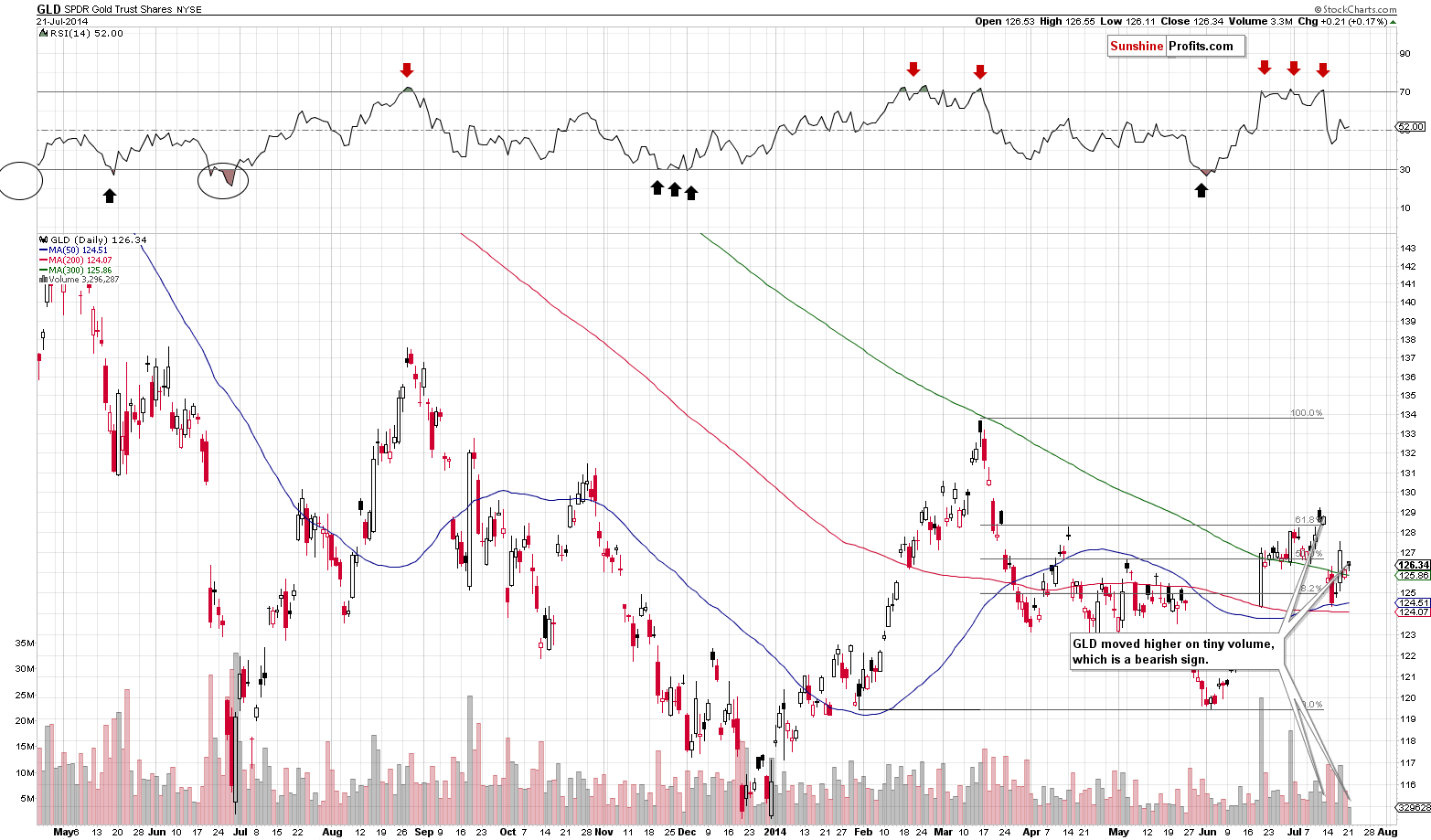The image size is (1431, 840).
Task: Click the 52.00 RSI value tag on right axis
Action: [x=1411, y=127]
